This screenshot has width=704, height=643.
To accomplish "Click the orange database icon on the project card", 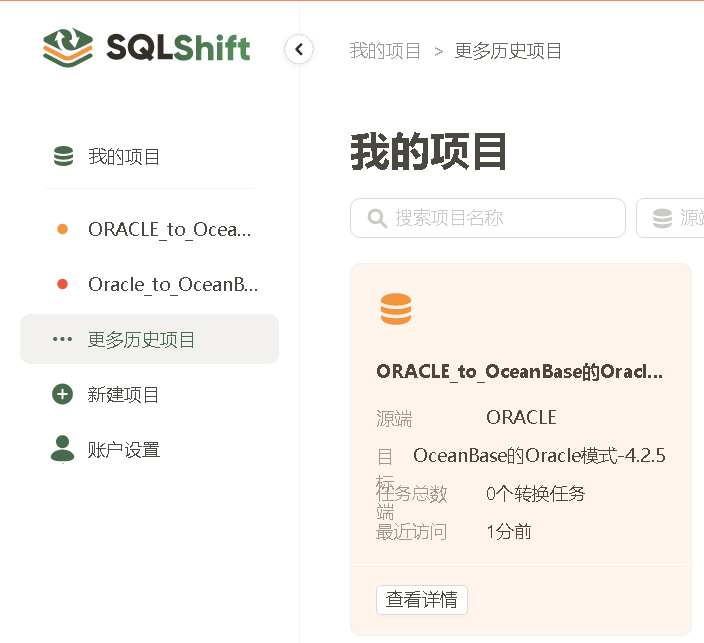I will [x=396, y=309].
